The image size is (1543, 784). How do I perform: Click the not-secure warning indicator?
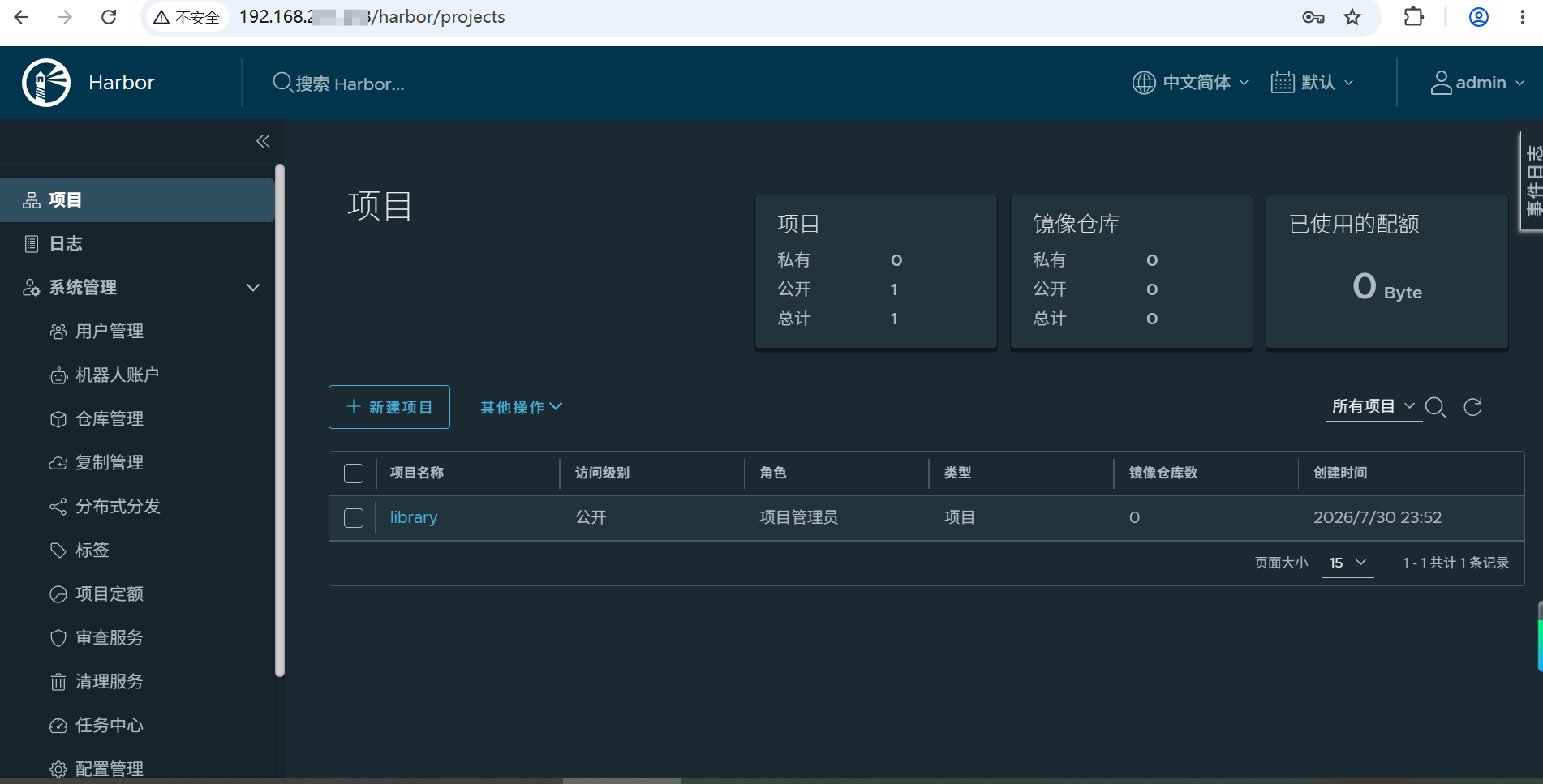[x=187, y=17]
